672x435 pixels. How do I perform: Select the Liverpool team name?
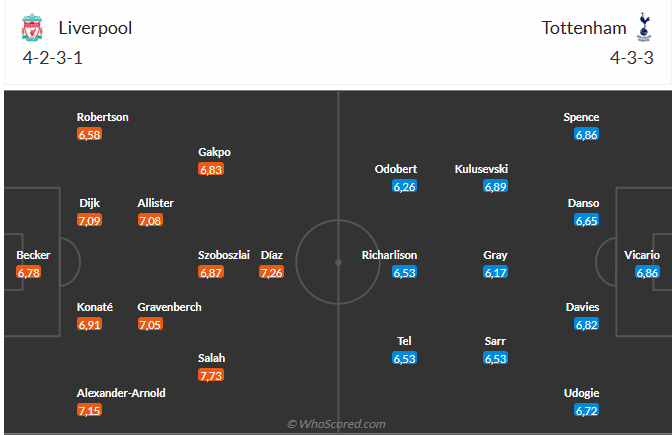[96, 28]
